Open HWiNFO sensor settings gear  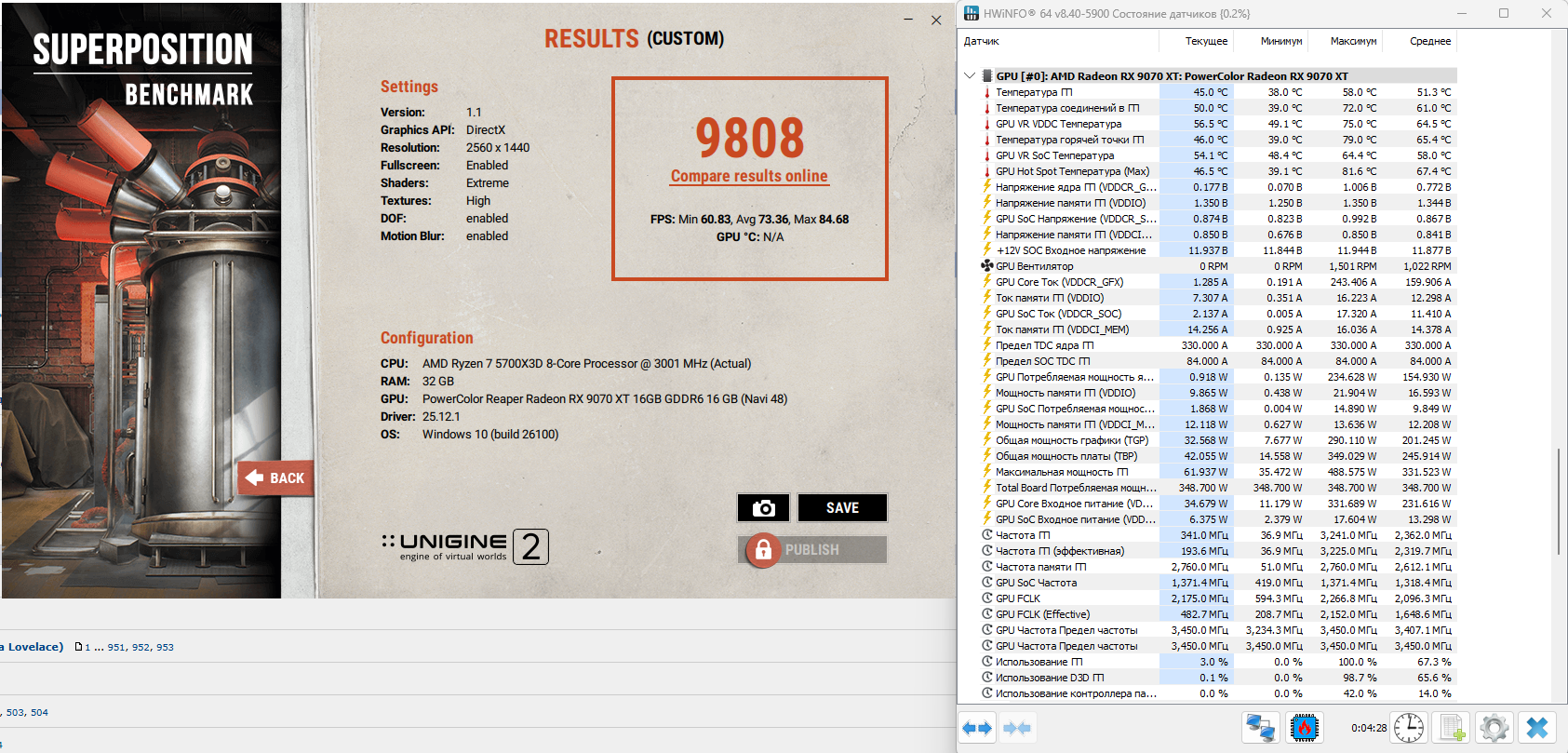[1494, 727]
